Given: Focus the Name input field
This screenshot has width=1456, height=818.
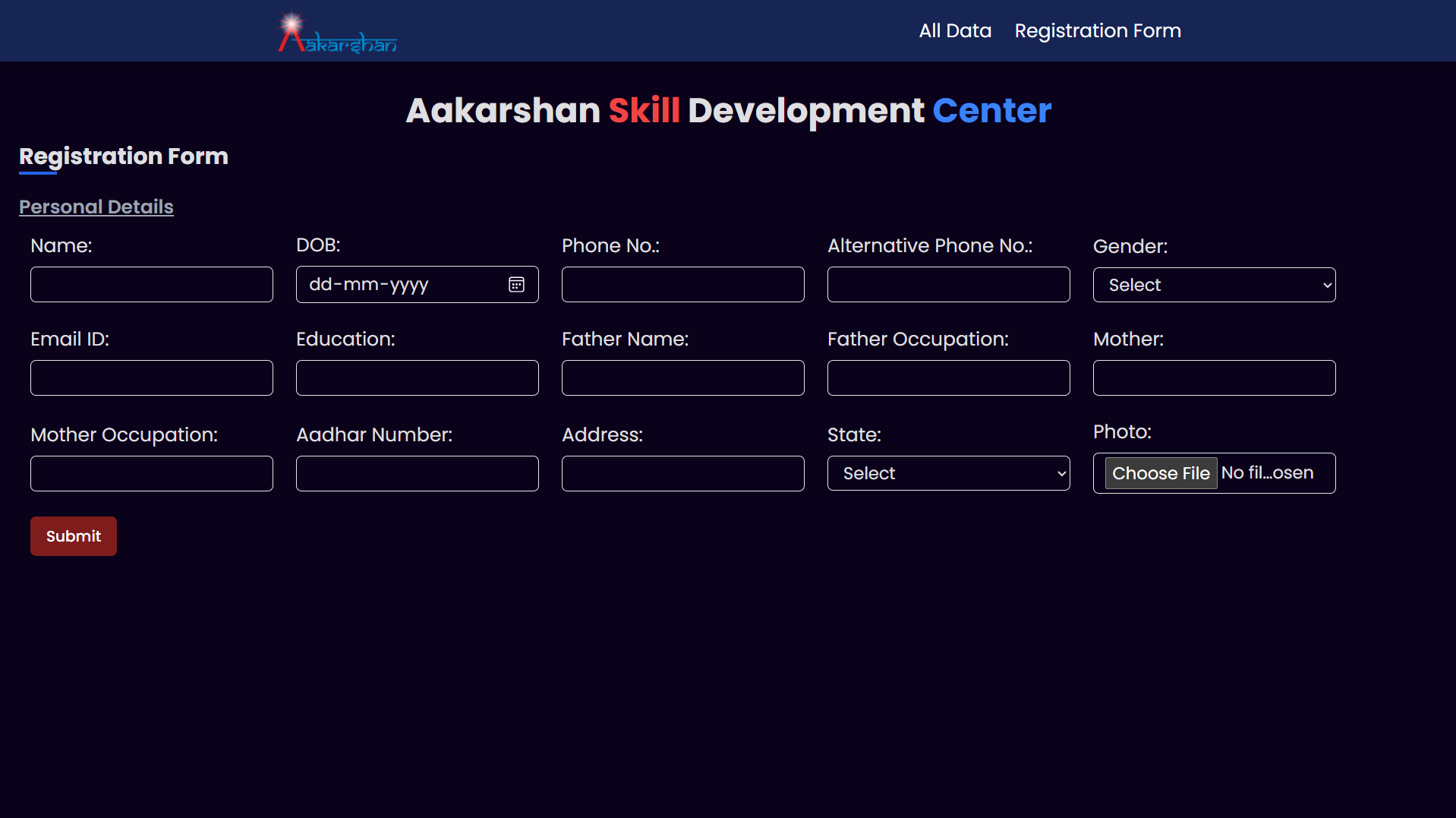Looking at the screenshot, I should 152,285.
